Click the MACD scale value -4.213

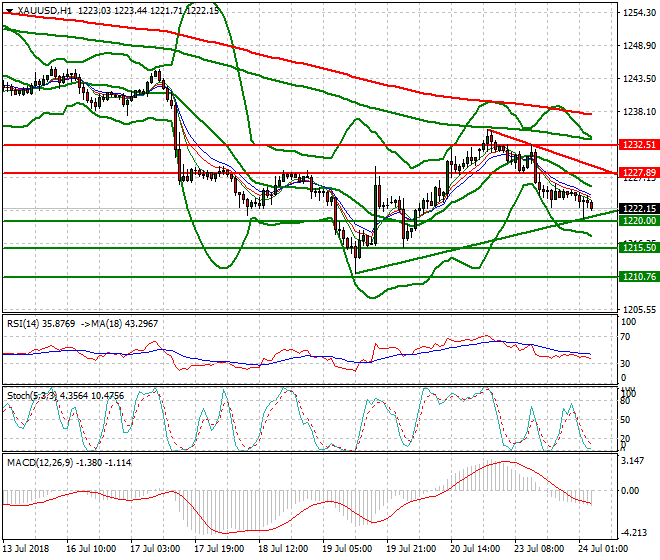(x=633, y=533)
